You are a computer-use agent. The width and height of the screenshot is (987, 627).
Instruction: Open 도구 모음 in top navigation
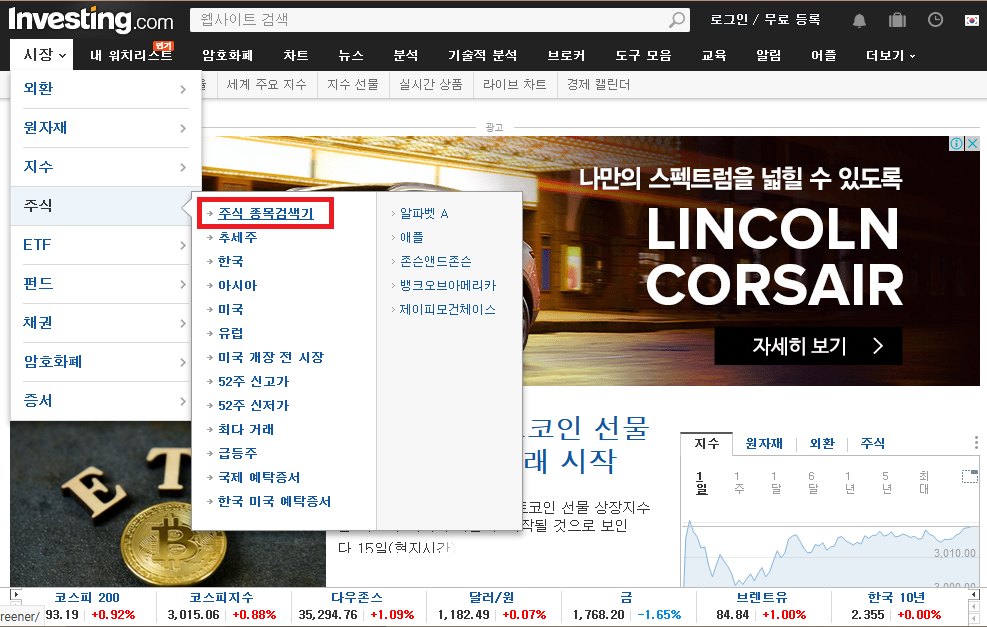point(643,55)
